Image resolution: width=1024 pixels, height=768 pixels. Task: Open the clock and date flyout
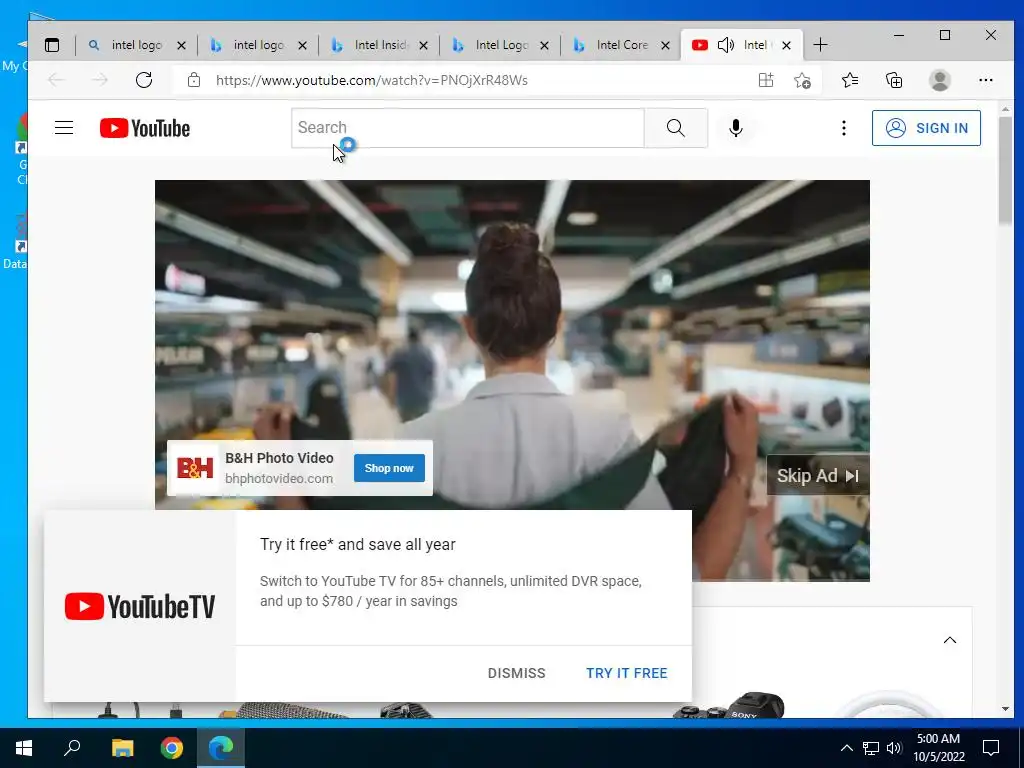938,748
